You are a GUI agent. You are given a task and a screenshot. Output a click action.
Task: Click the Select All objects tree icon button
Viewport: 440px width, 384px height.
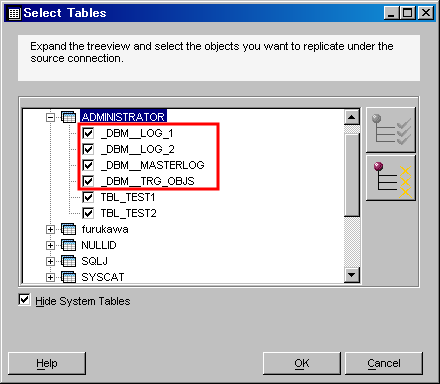[x=391, y=130]
